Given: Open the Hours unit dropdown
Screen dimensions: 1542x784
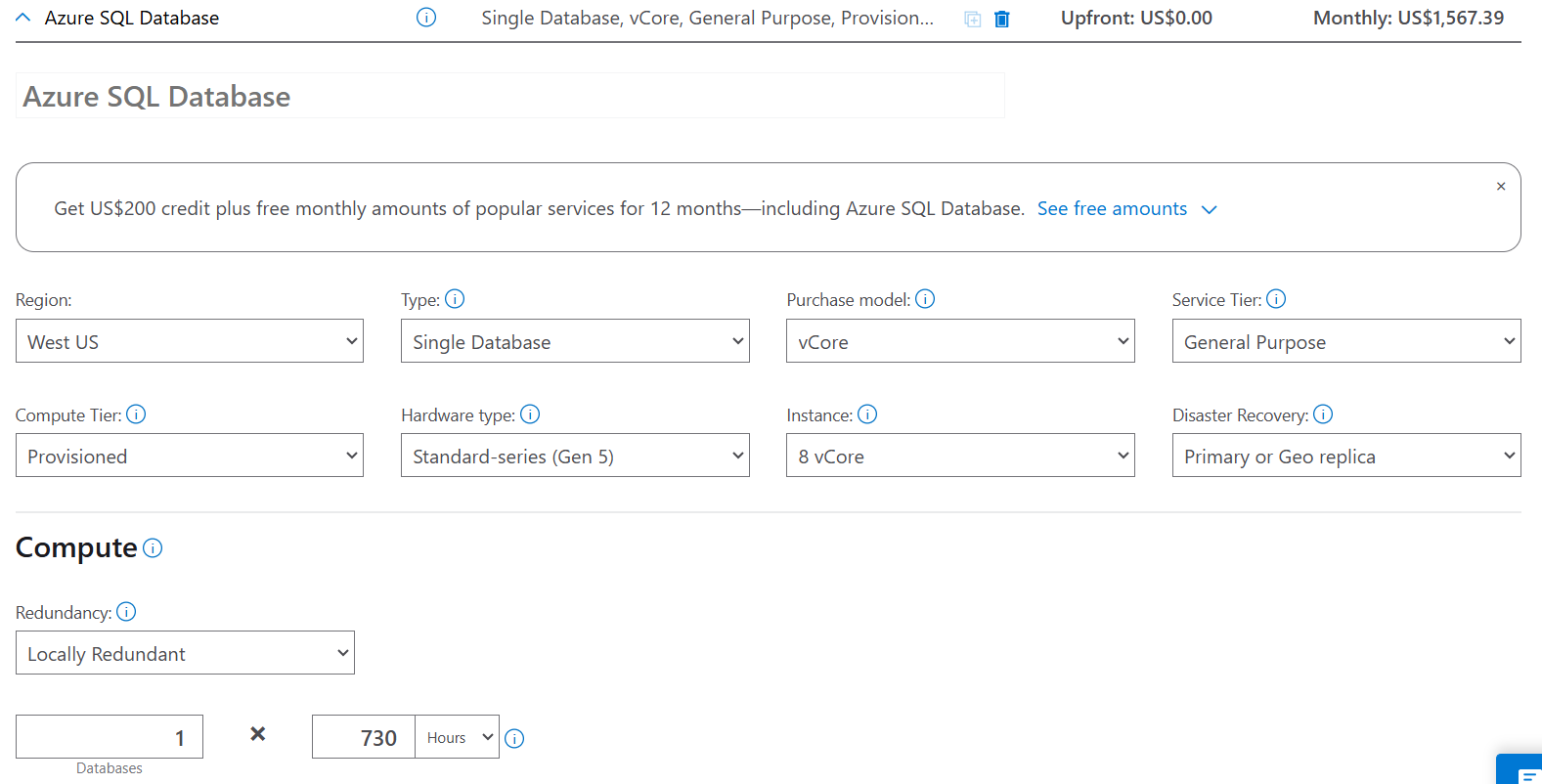Looking at the screenshot, I should pos(458,737).
